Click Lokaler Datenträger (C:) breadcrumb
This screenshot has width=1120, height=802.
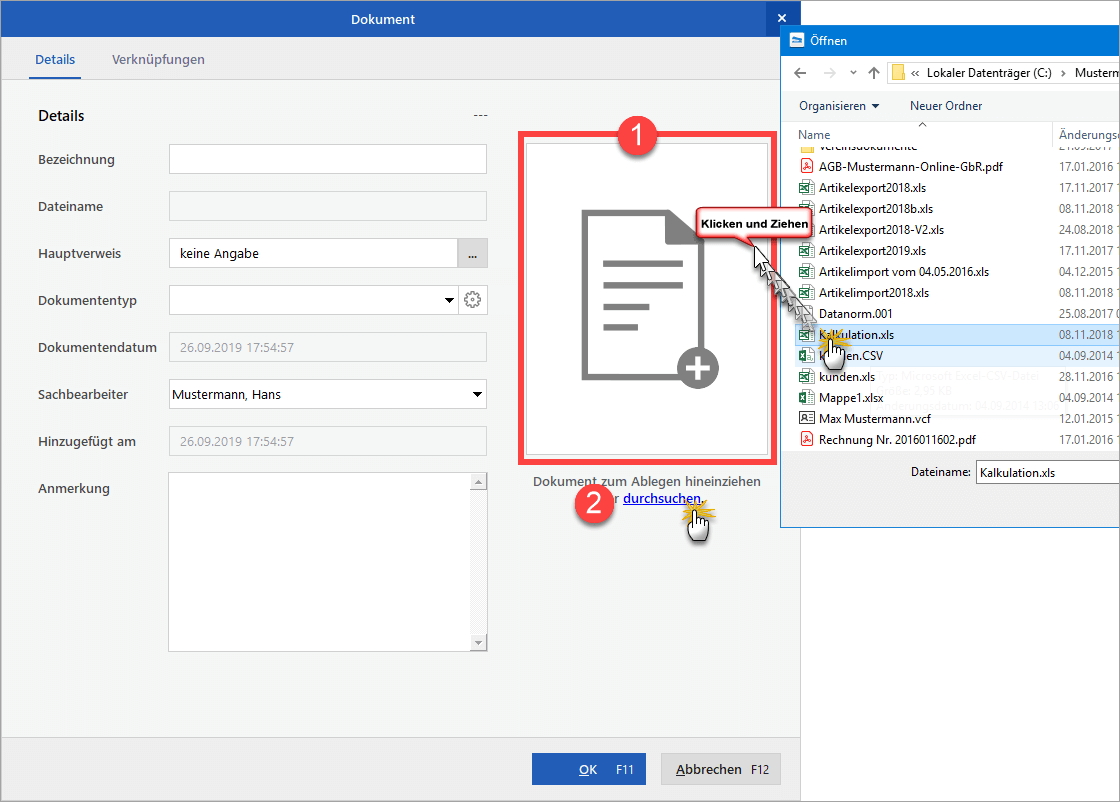(989, 73)
